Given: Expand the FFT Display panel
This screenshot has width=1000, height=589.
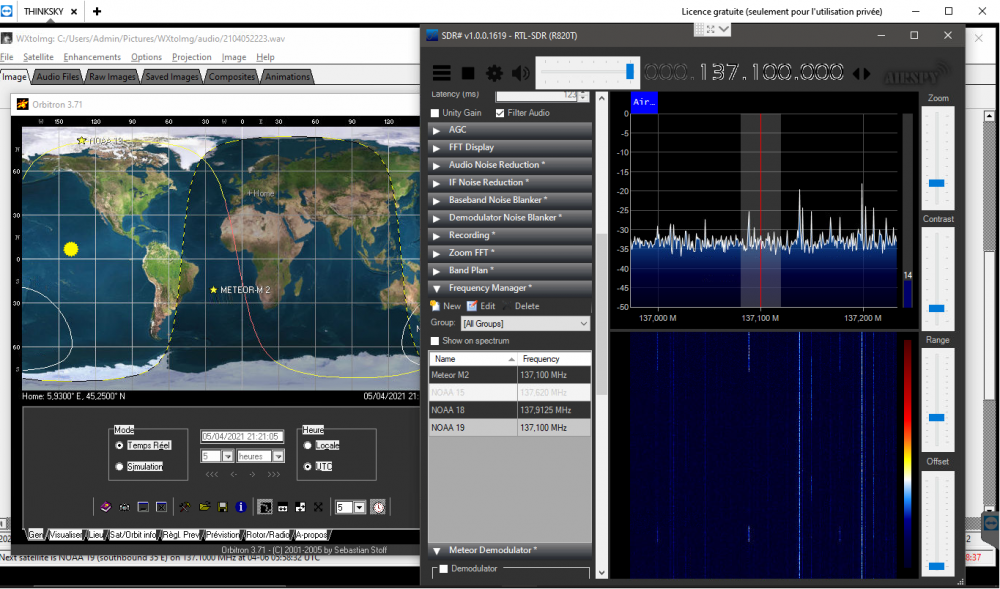Looking at the screenshot, I should [510, 147].
